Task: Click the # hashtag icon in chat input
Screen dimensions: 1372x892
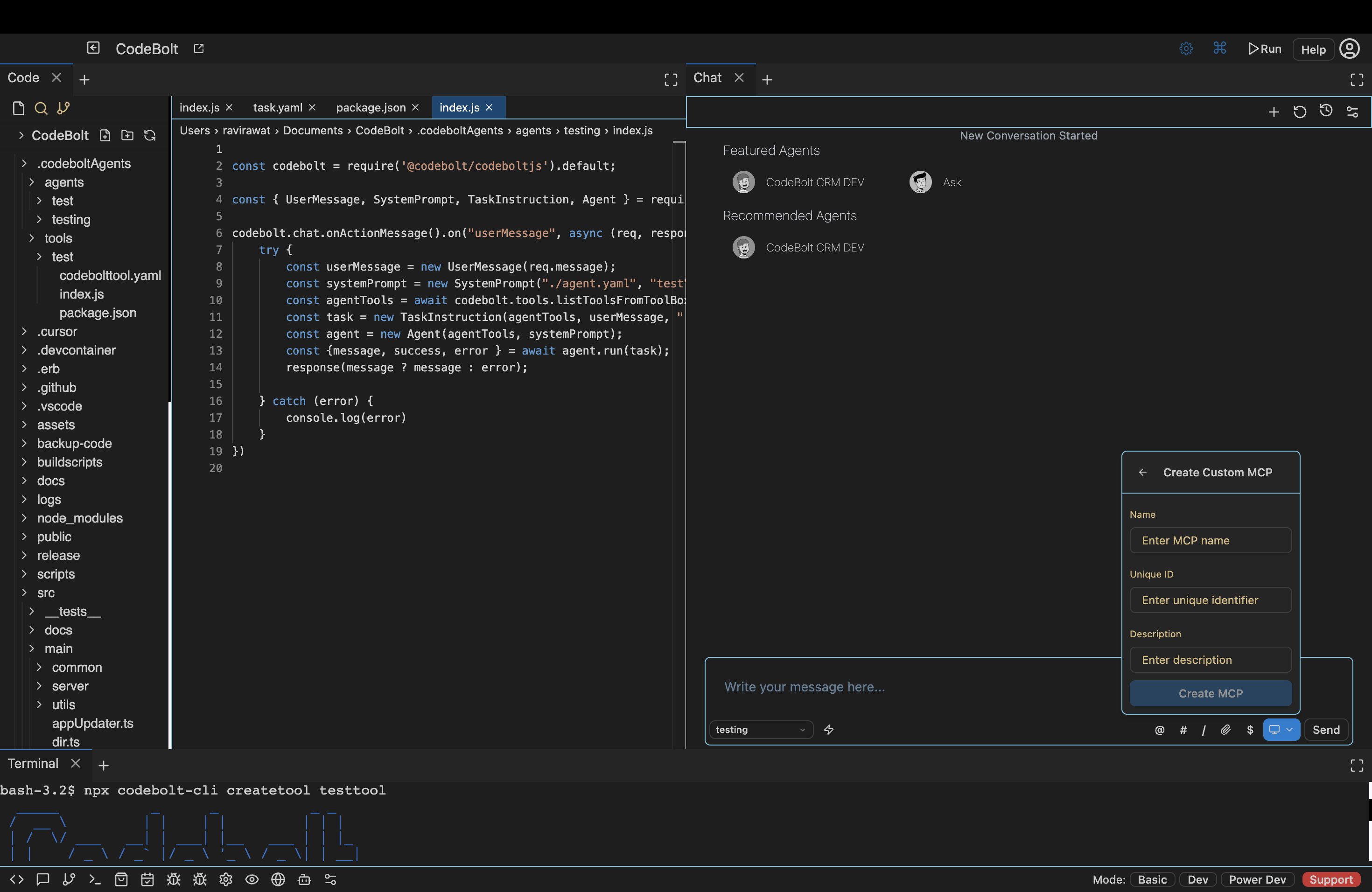Action: pyautogui.click(x=1183, y=730)
